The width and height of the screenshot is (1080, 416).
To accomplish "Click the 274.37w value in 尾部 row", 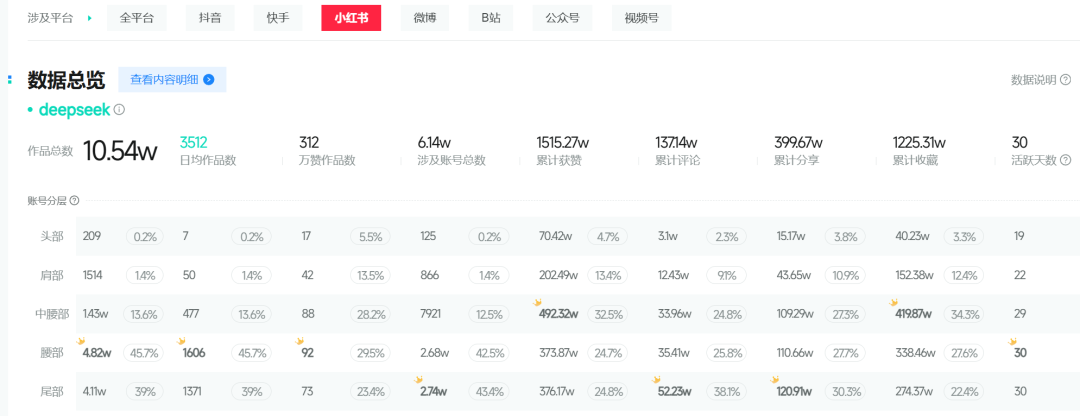I will pos(915,391).
